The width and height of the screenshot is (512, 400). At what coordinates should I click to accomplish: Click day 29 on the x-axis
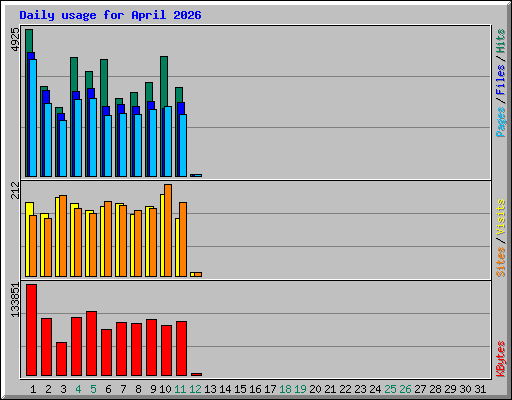[450, 389]
